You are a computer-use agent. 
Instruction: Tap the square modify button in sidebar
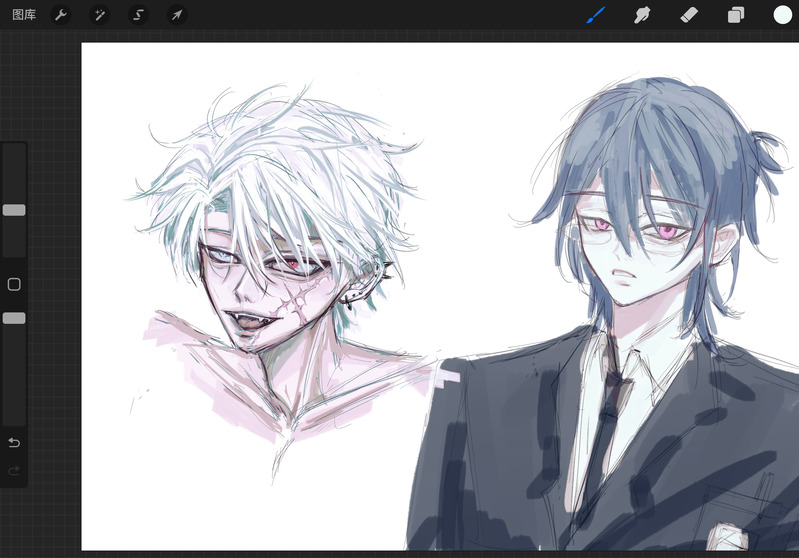click(x=14, y=284)
